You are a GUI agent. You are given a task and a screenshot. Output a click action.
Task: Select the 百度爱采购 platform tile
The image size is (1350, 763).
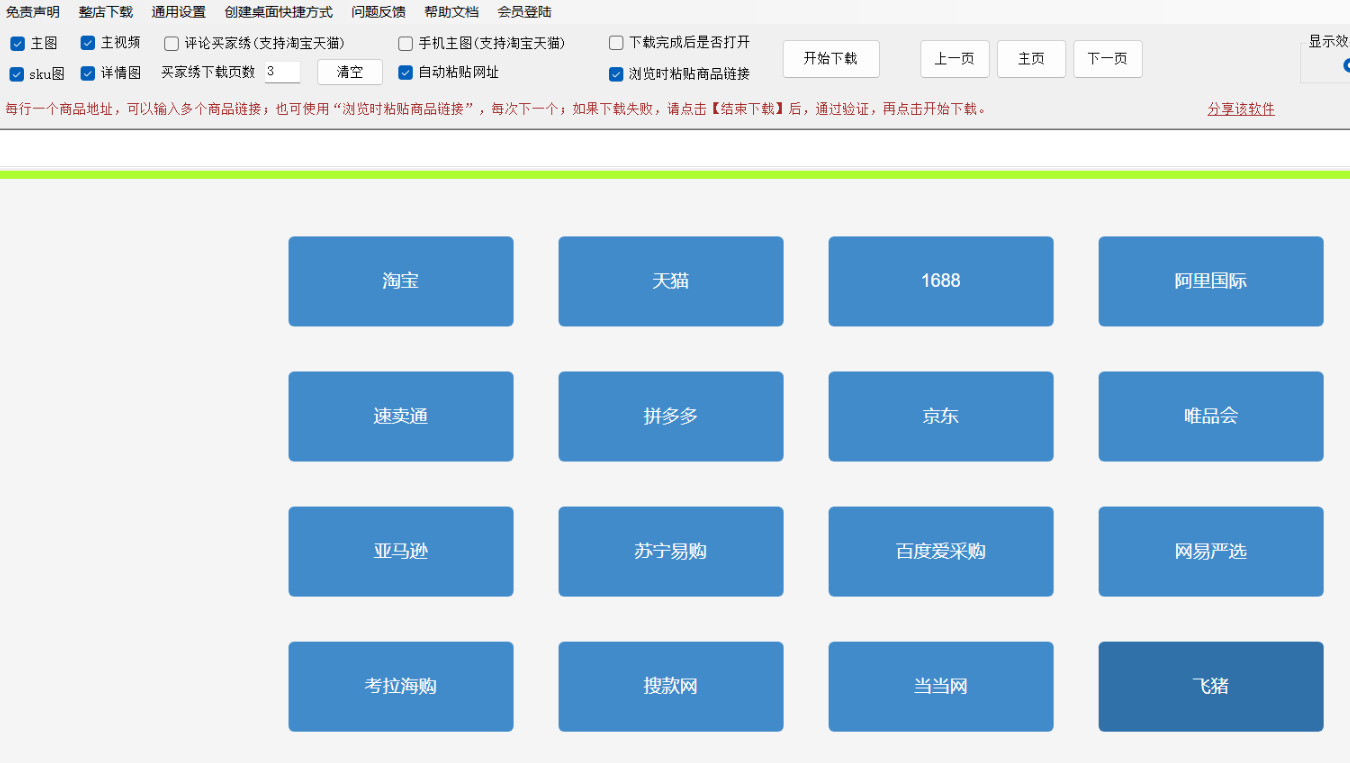point(941,551)
